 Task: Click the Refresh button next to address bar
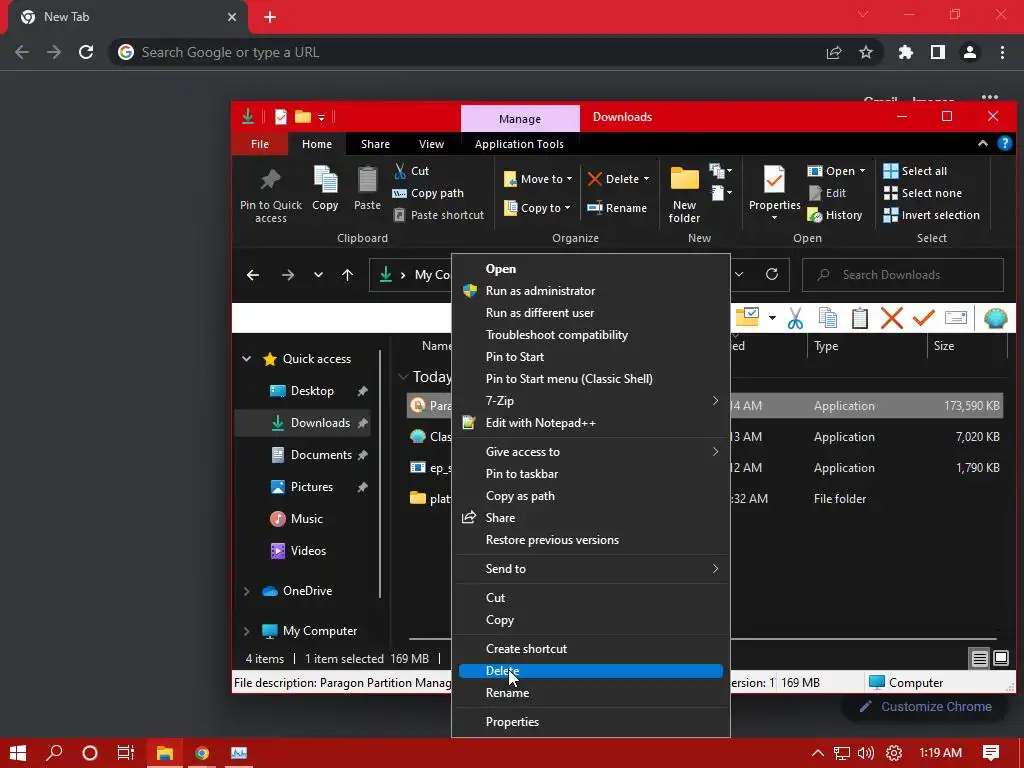(x=771, y=274)
